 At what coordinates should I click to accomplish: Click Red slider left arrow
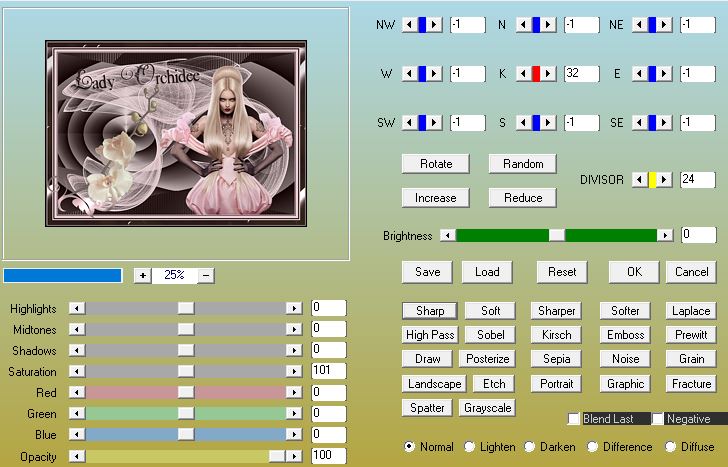coord(77,392)
